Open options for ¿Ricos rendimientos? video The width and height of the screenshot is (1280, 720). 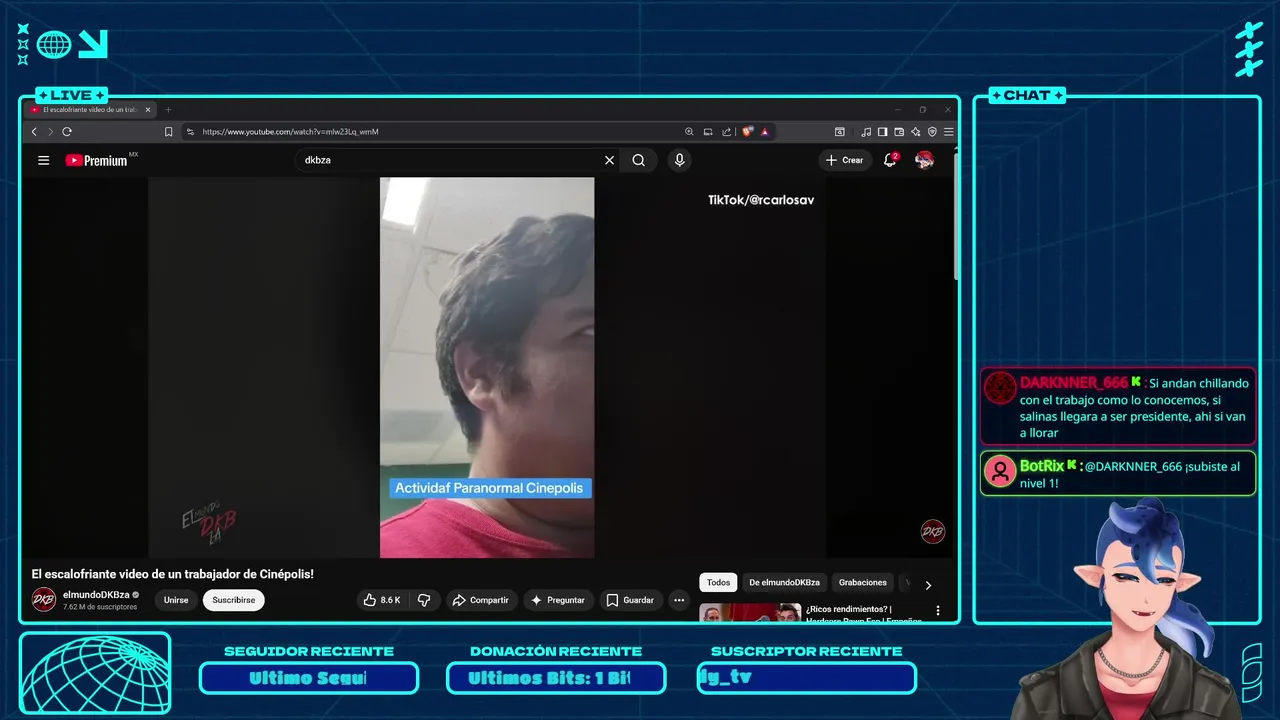[938, 610]
